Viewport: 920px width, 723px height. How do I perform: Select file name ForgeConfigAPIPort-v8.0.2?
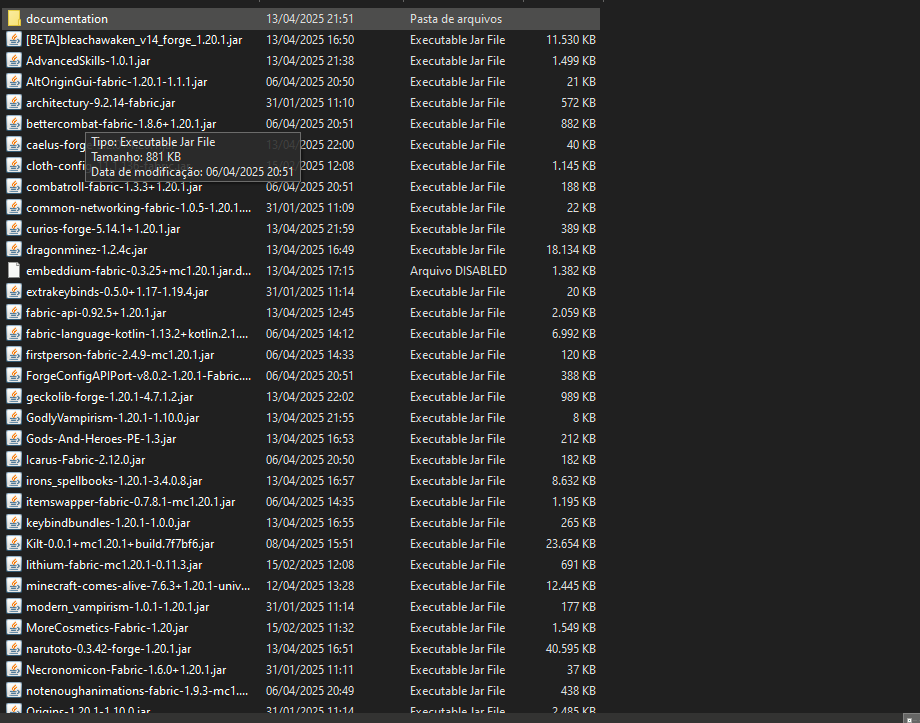click(138, 376)
